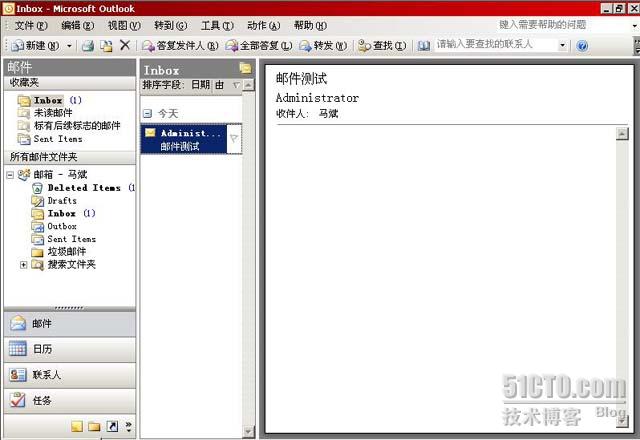Open the 视图(V) menu
Viewport: 640px width, 440px height.
124,25
